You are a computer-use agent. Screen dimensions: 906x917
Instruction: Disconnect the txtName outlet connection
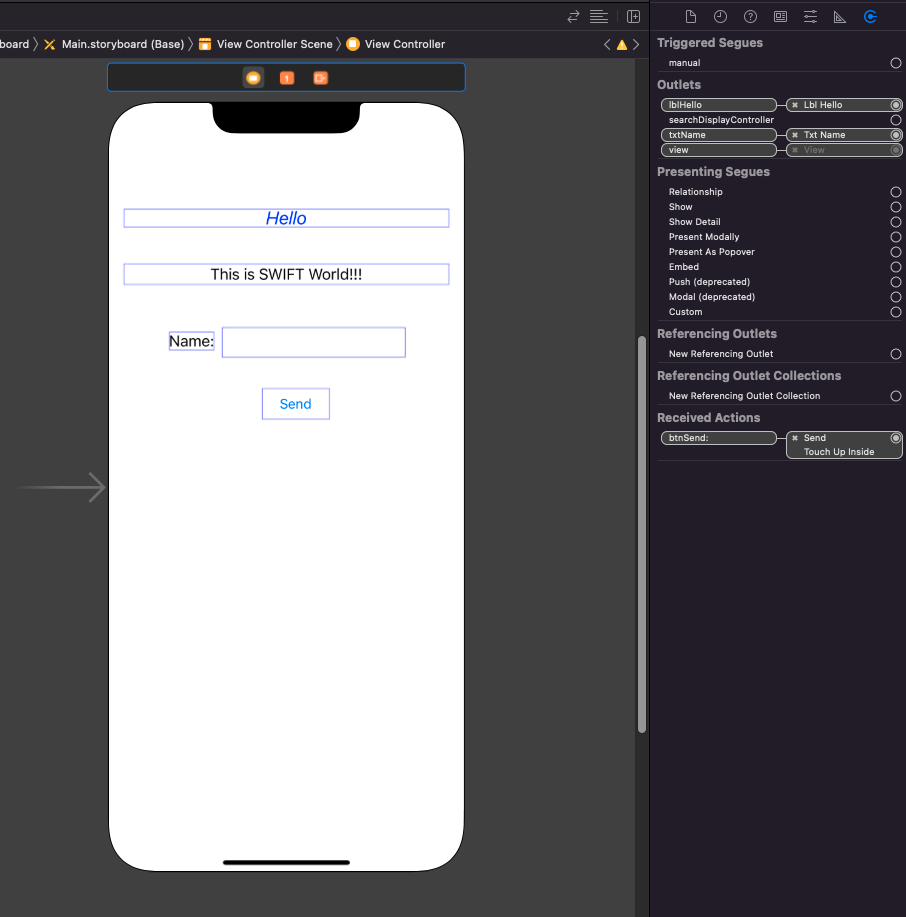794,134
